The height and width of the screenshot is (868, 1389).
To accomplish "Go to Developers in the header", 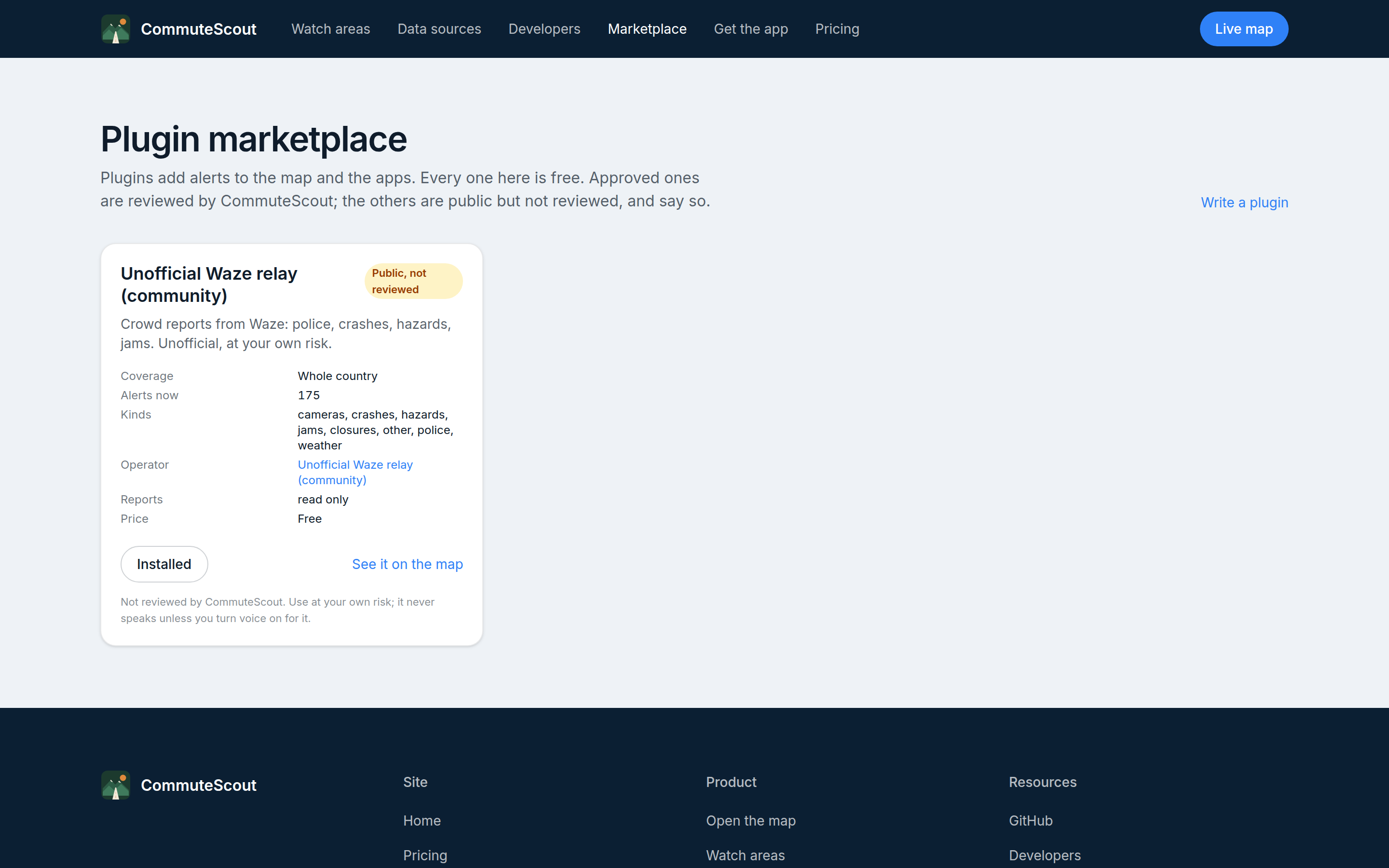I will coord(544,29).
